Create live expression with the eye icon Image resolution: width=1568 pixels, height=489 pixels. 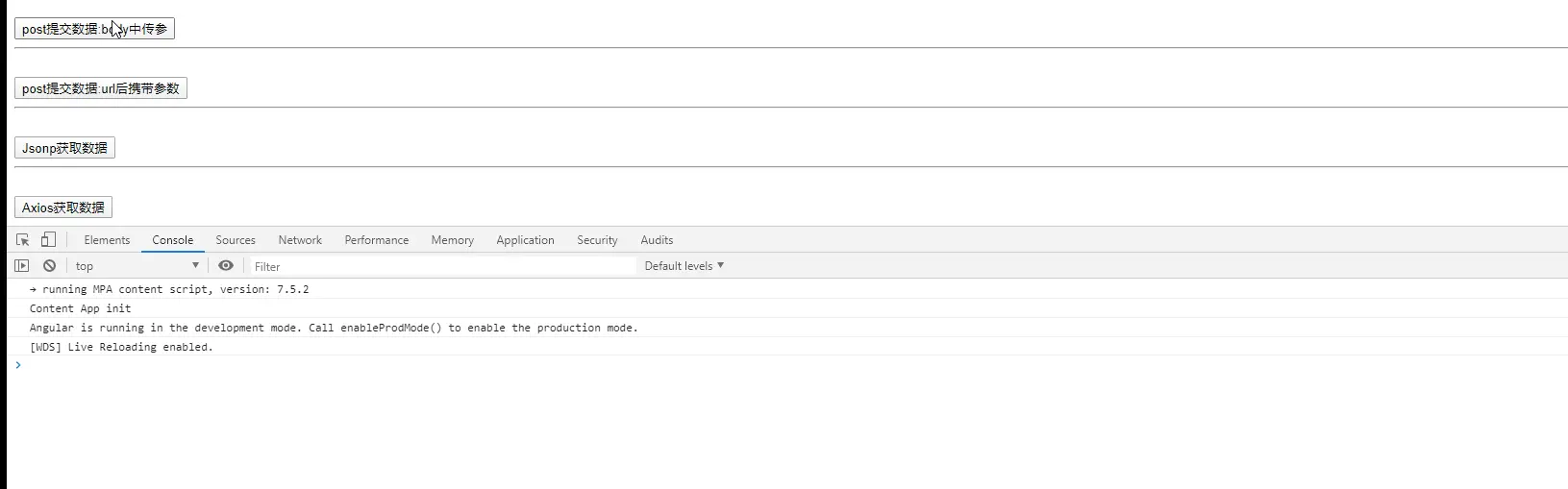tap(226, 266)
